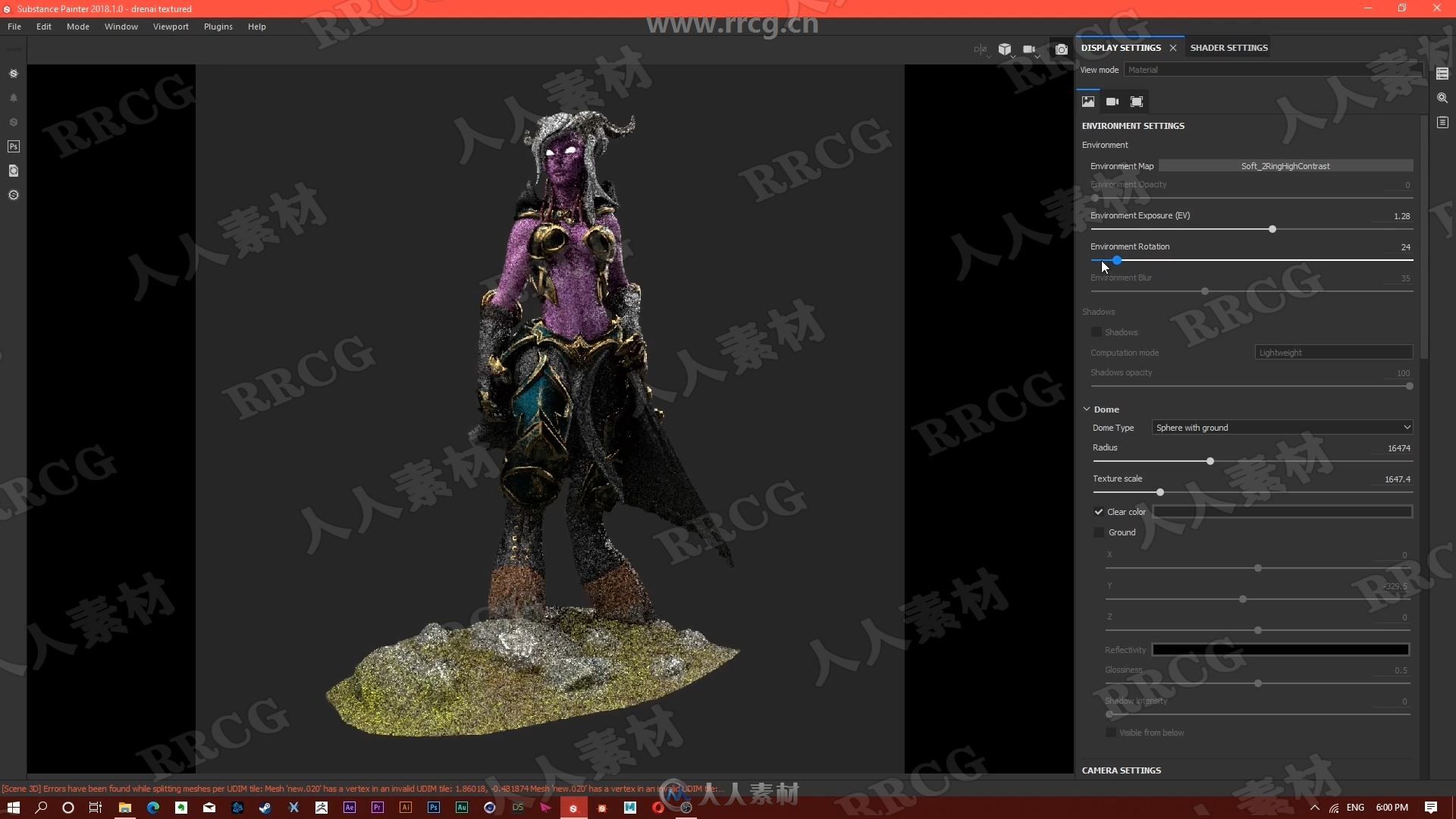1456x819 pixels.
Task: Open the notification center in system tray
Action: (x=1431, y=808)
